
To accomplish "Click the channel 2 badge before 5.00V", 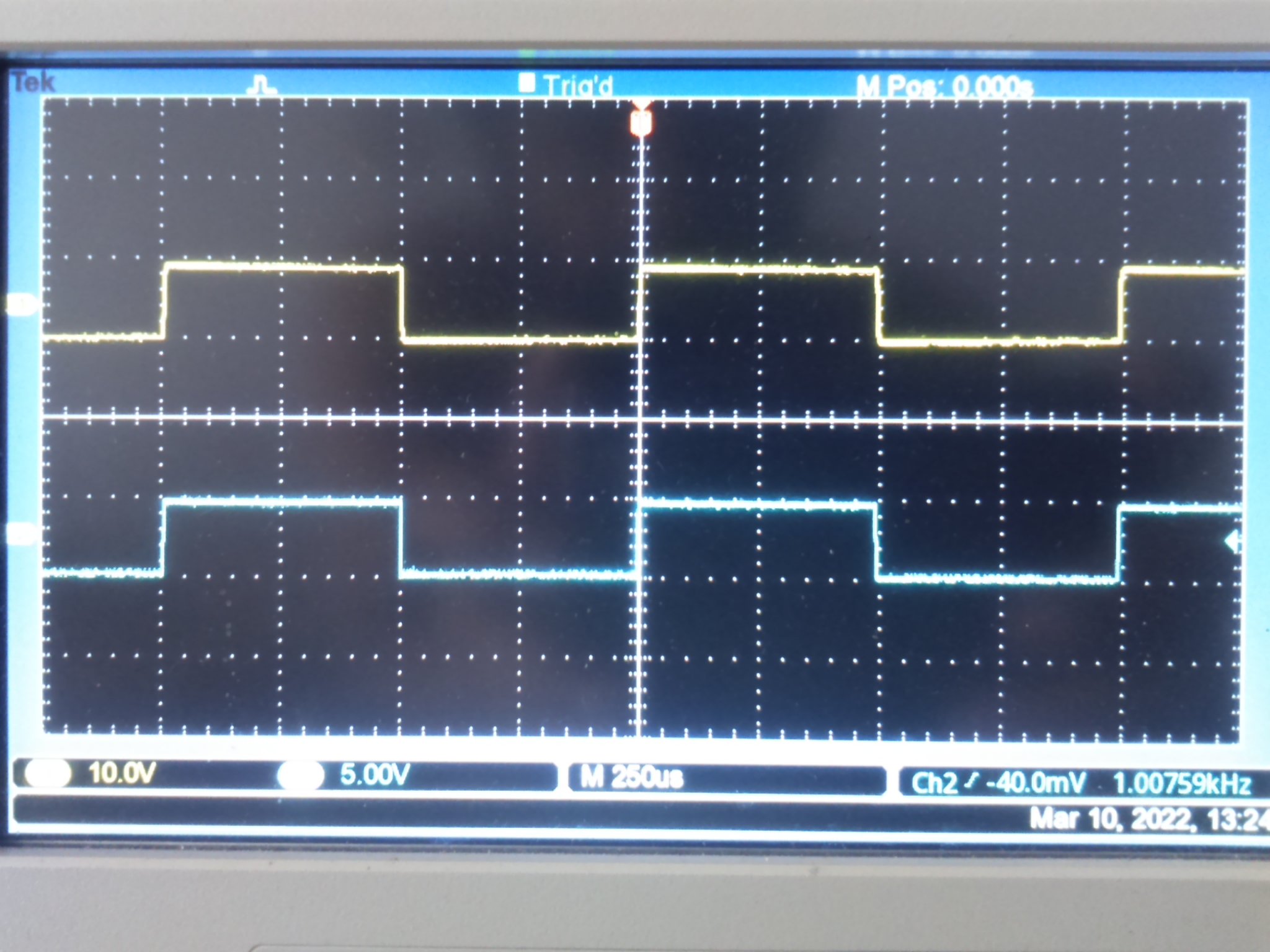I will [300, 775].
